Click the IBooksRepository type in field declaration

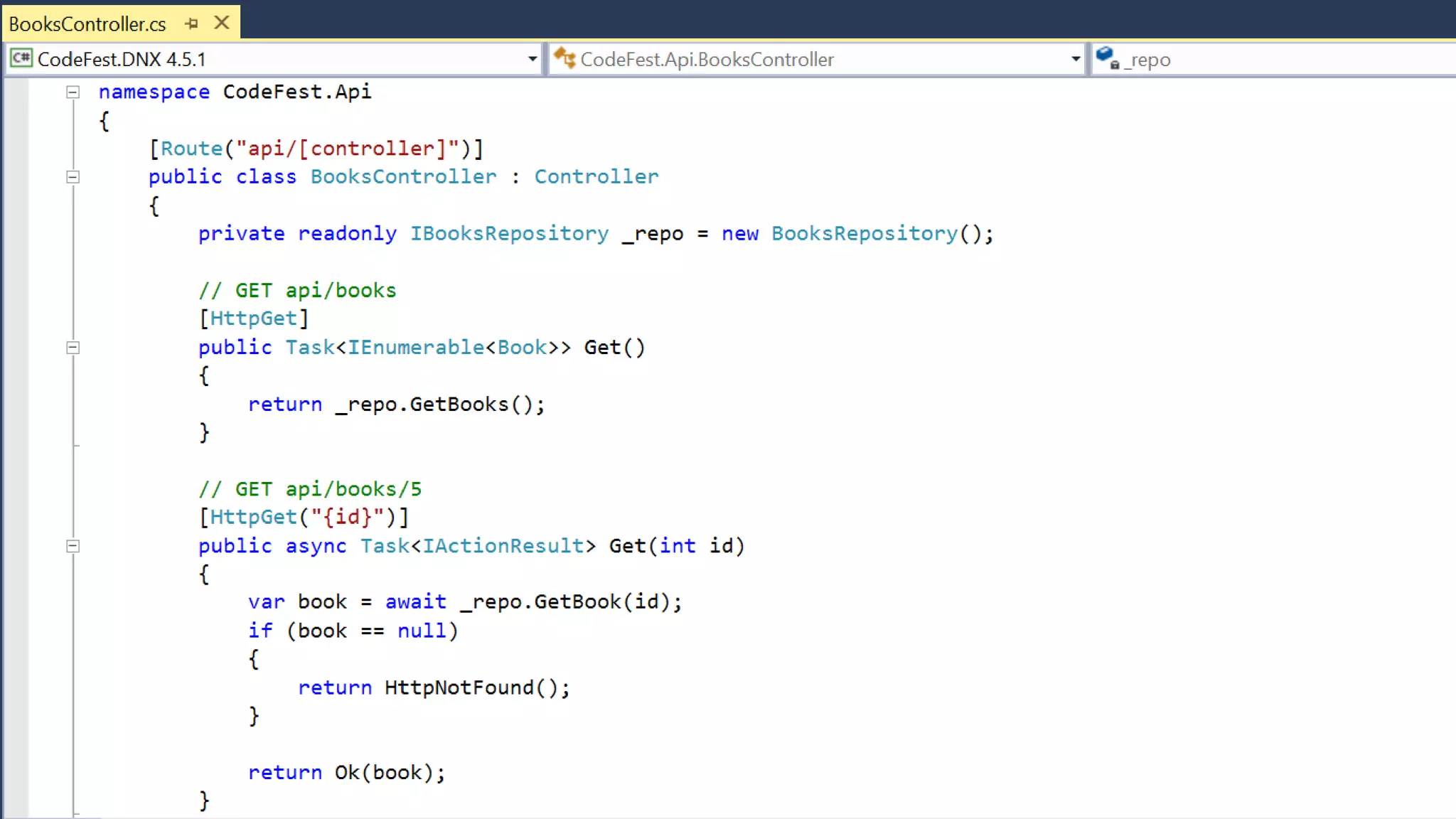pos(509,234)
